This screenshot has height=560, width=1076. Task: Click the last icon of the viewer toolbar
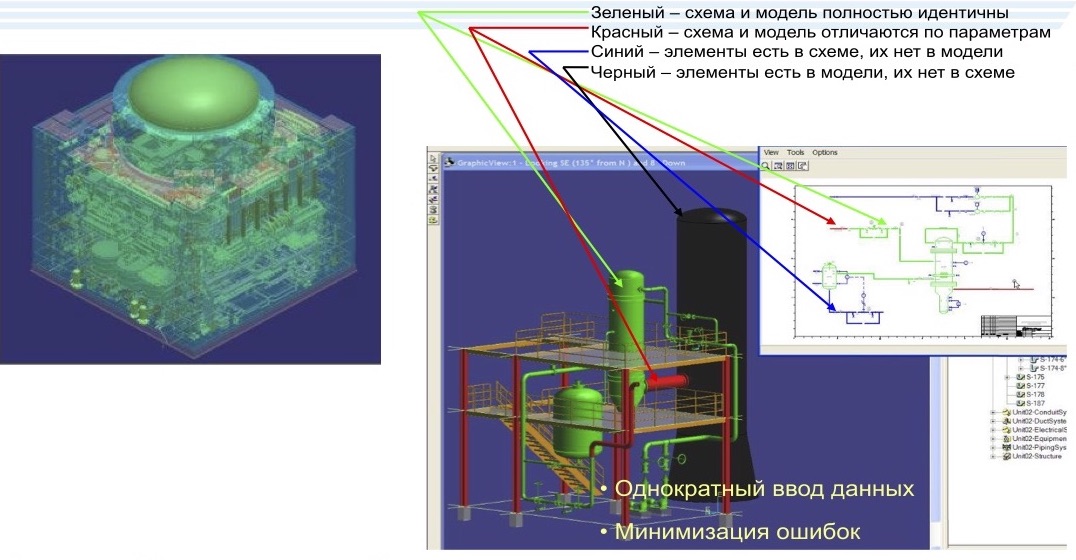pyautogui.click(x=803, y=166)
